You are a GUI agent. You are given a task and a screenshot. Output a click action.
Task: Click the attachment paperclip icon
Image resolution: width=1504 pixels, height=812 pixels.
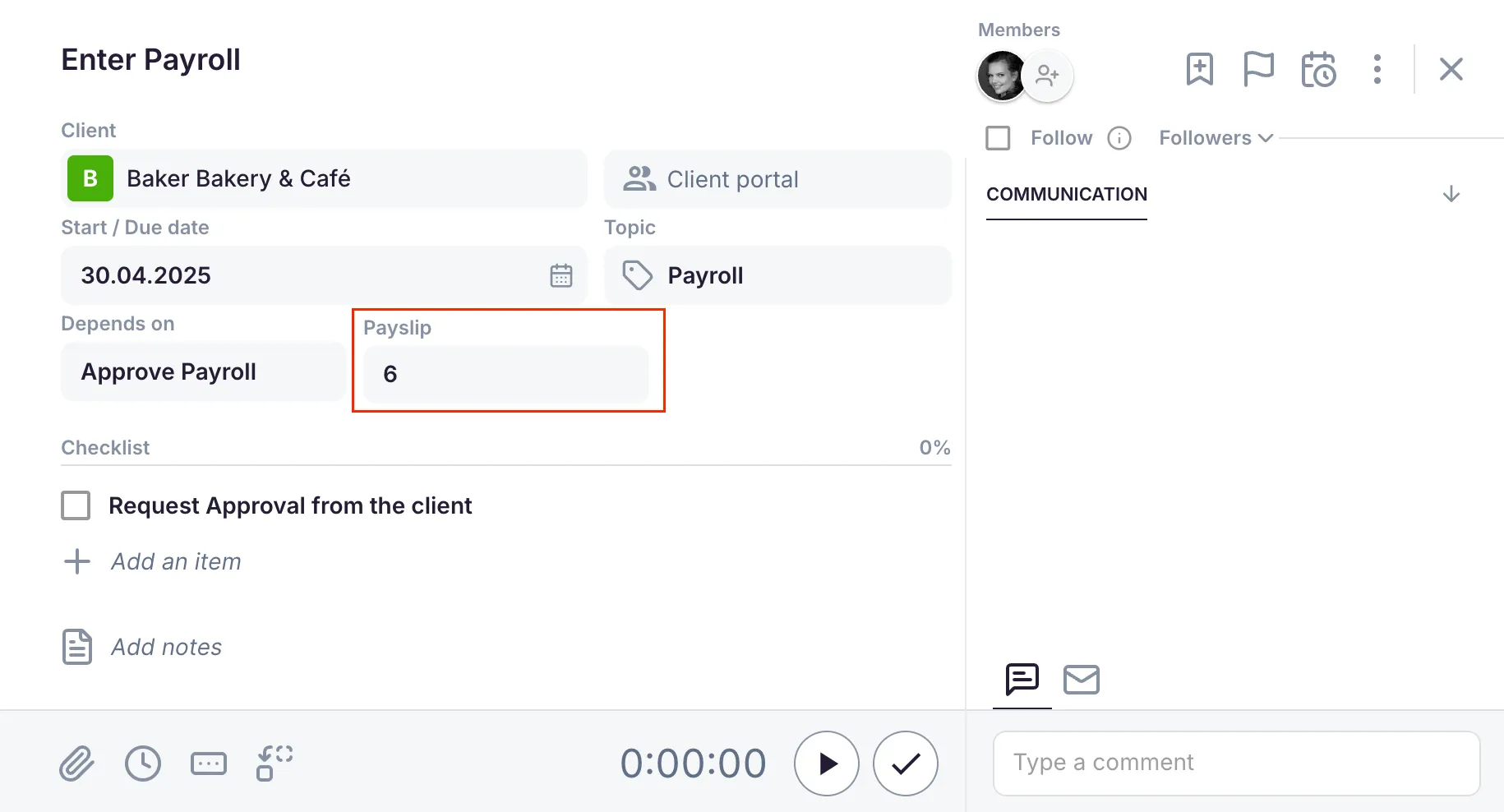(x=76, y=764)
